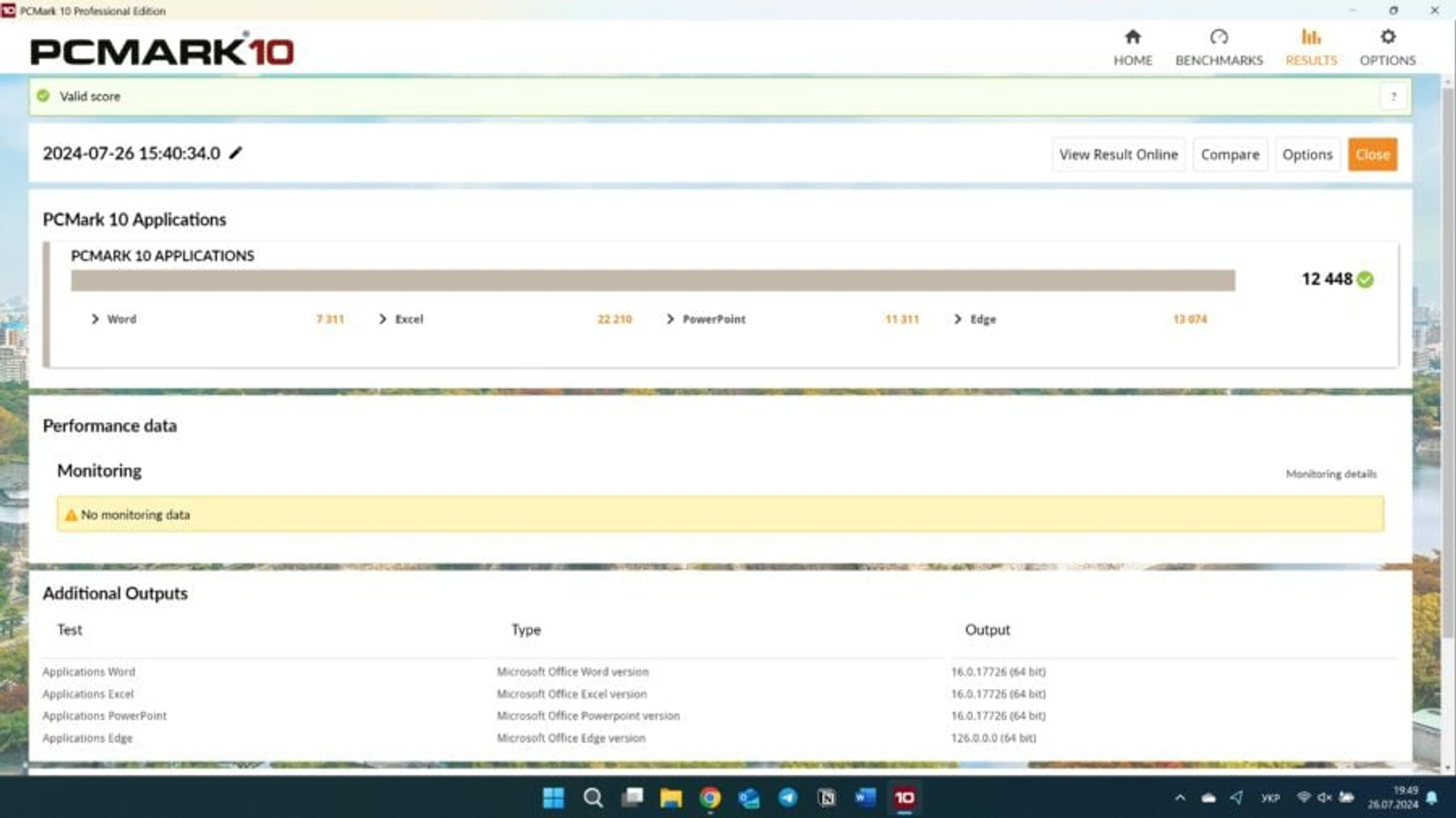Switch to Benchmarks tab
1456x818 pixels.
point(1219,47)
